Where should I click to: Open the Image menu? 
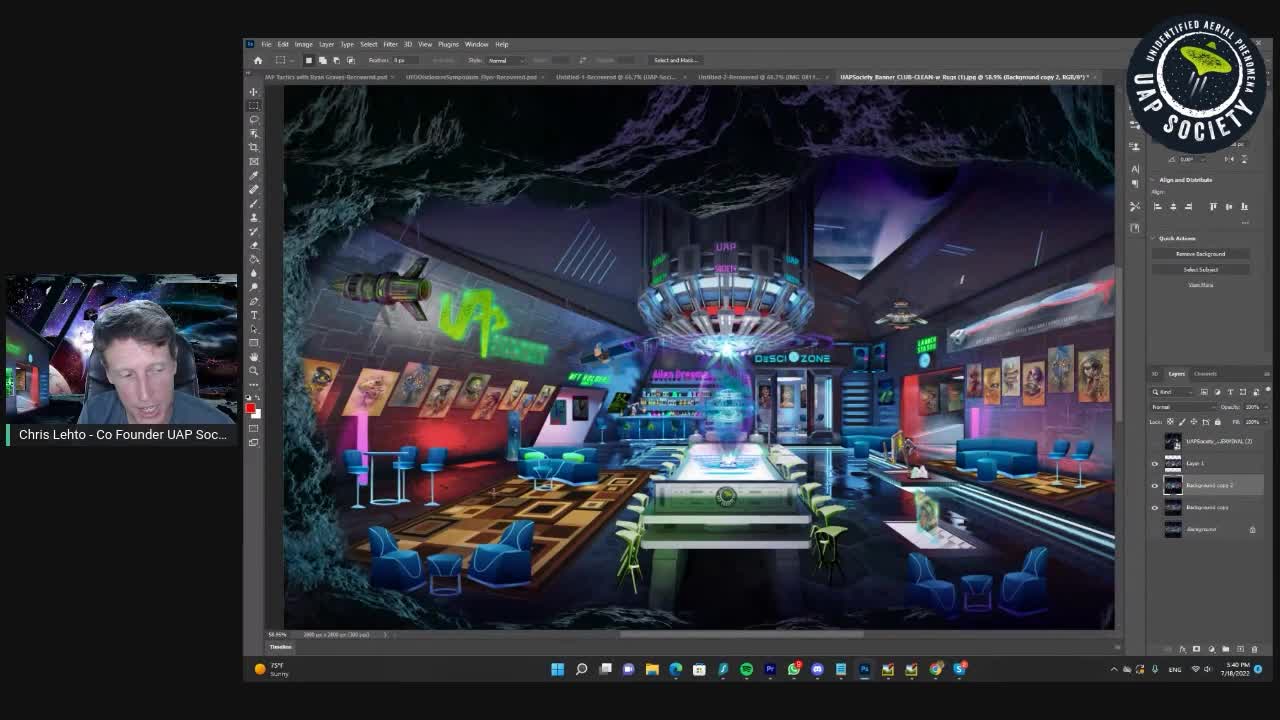(x=303, y=44)
